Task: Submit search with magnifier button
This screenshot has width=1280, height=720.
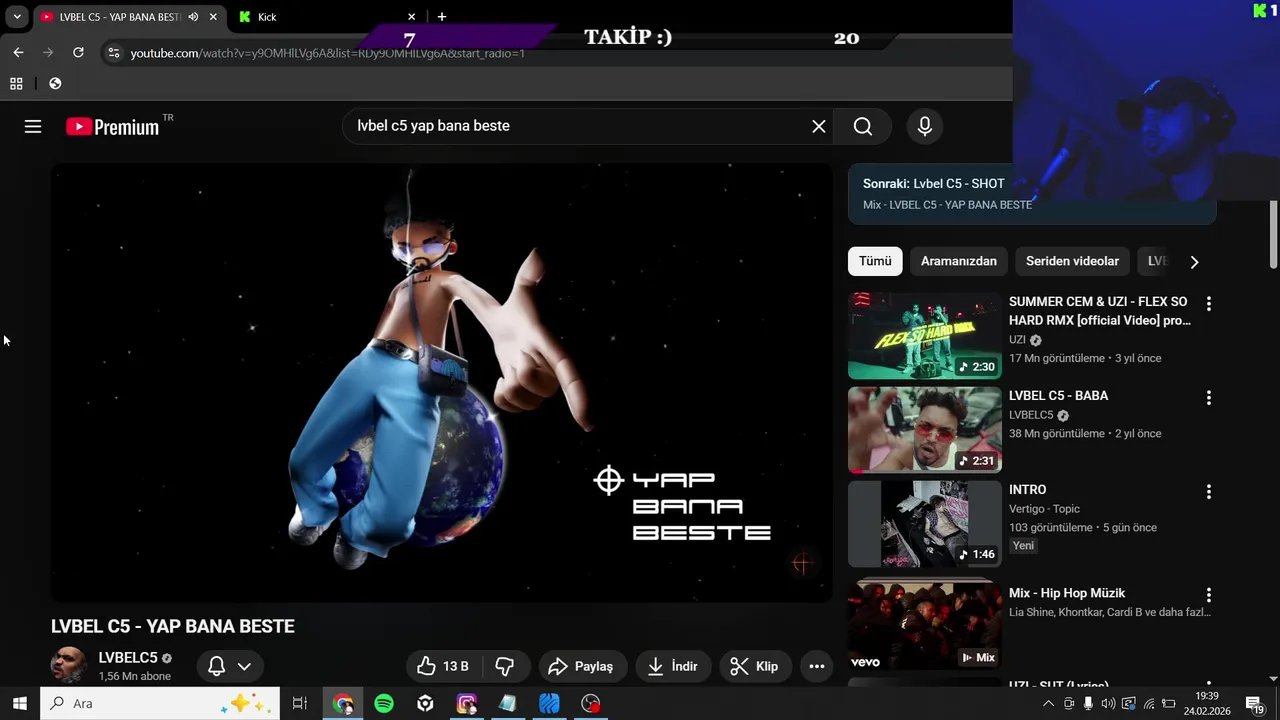Action: click(863, 126)
